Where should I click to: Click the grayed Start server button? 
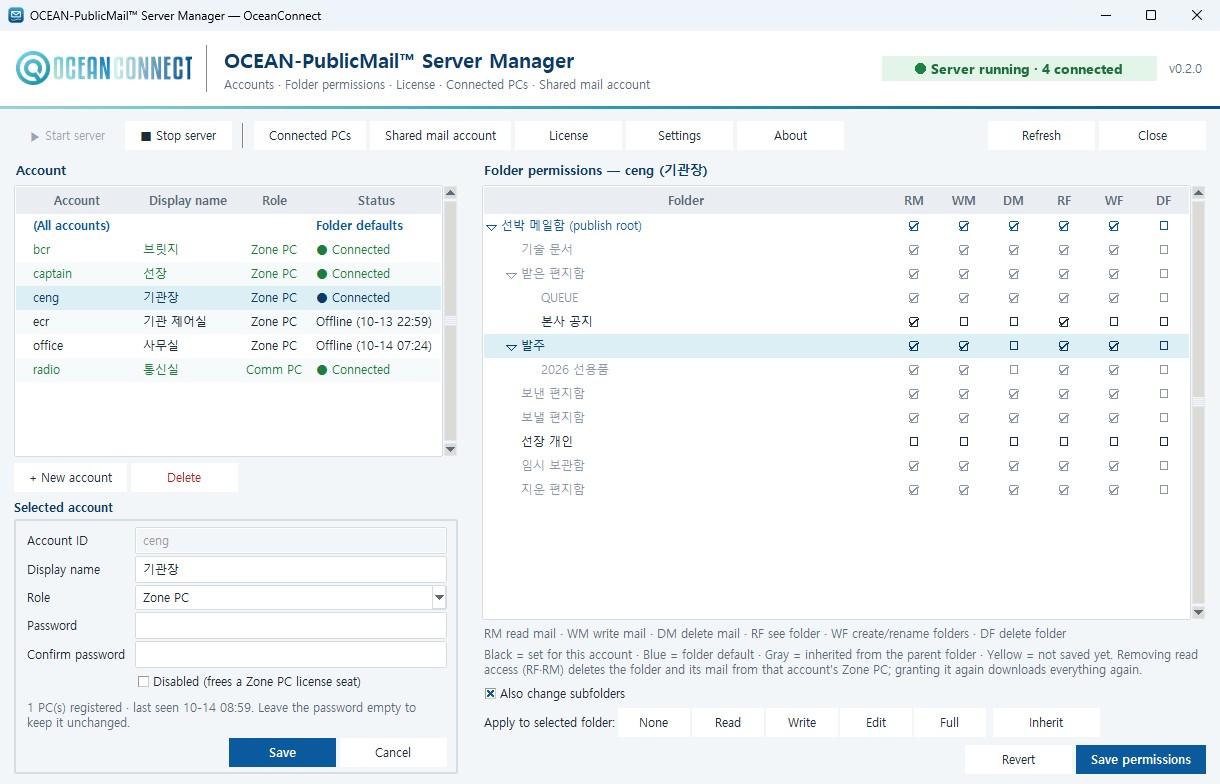(x=68, y=136)
